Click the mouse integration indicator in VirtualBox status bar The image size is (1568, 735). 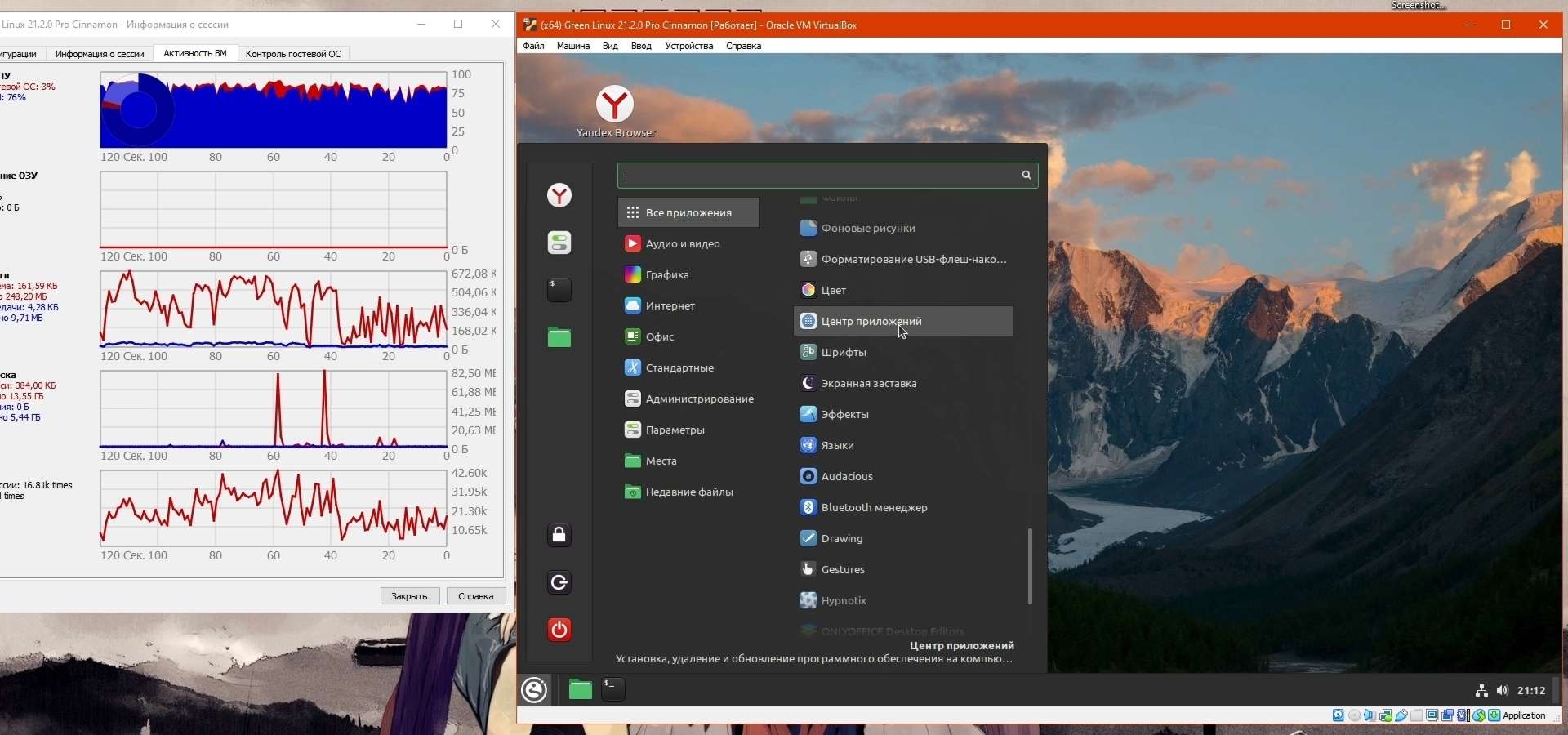coord(1479,715)
